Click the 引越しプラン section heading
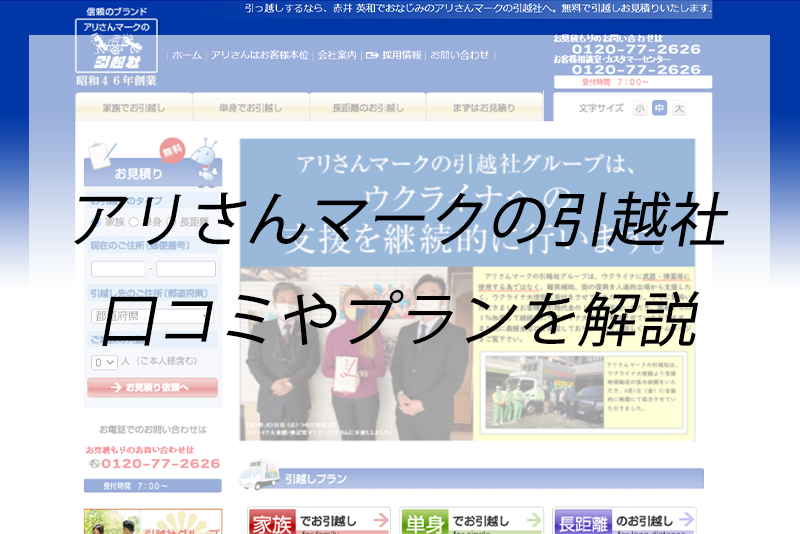This screenshot has width=800, height=534. coord(316,479)
